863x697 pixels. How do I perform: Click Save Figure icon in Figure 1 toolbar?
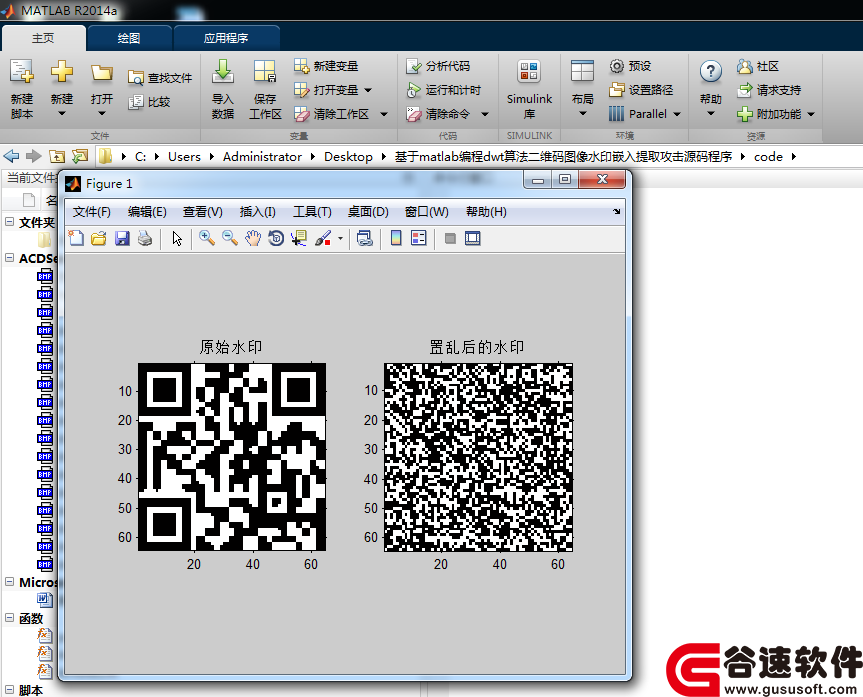coord(122,238)
